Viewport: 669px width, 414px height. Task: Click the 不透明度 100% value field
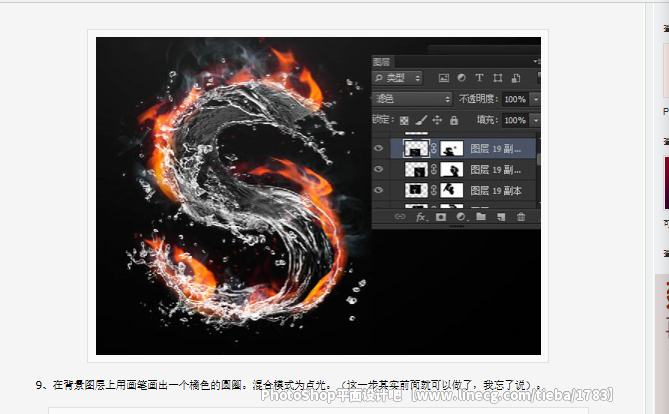pyautogui.click(x=515, y=99)
